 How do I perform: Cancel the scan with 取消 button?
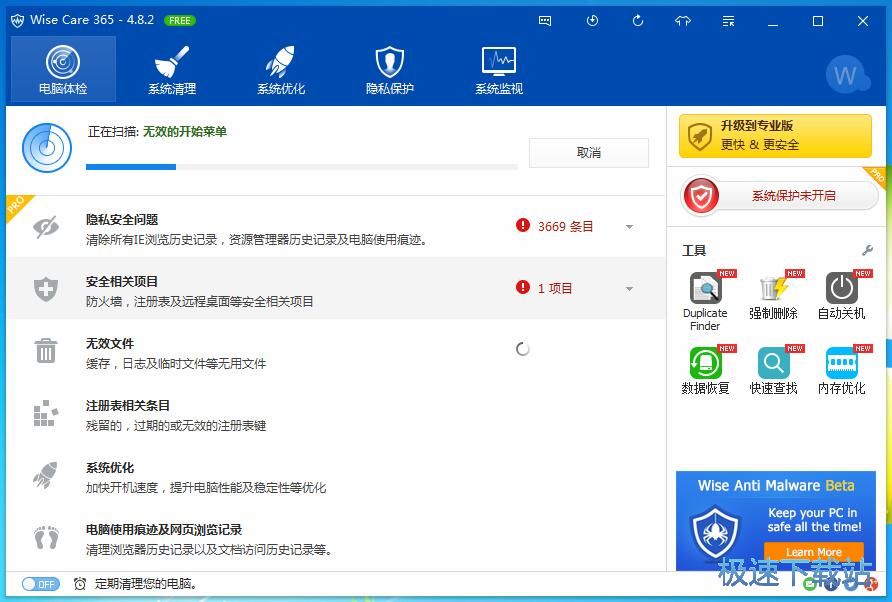pos(589,152)
